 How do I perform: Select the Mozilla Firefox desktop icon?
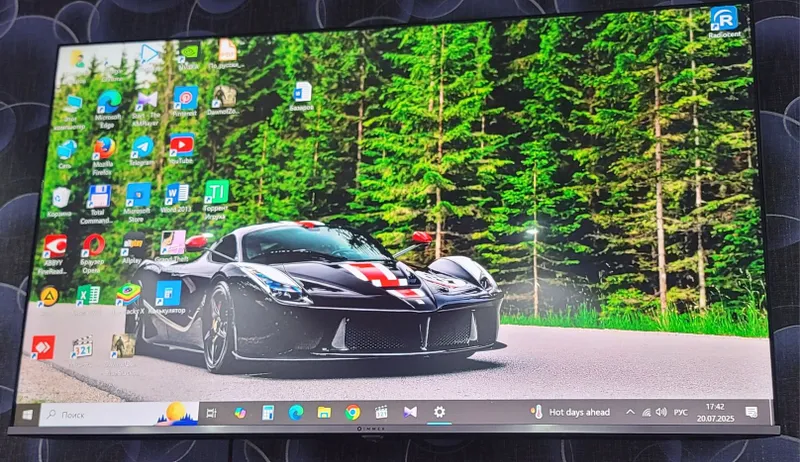tap(104, 148)
